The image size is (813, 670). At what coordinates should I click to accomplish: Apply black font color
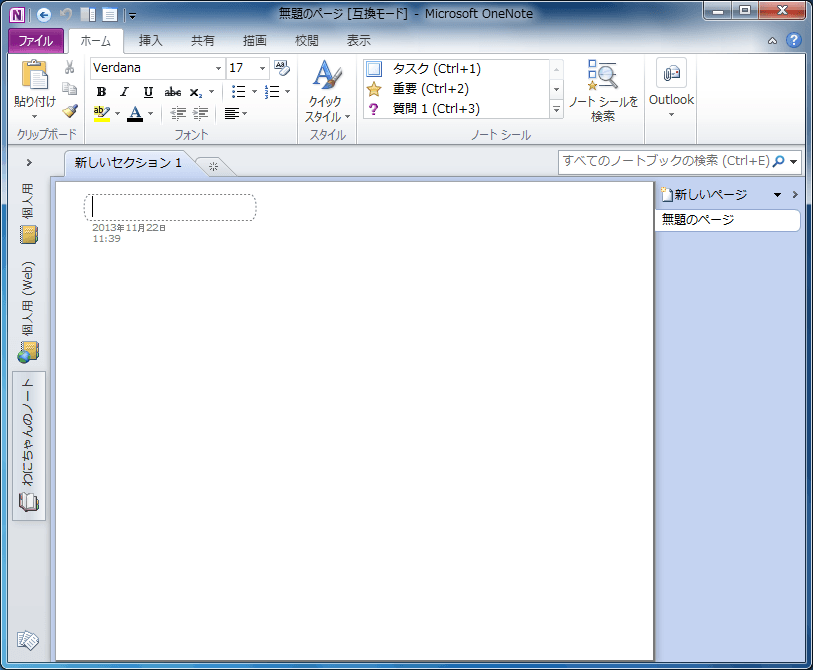[135, 114]
